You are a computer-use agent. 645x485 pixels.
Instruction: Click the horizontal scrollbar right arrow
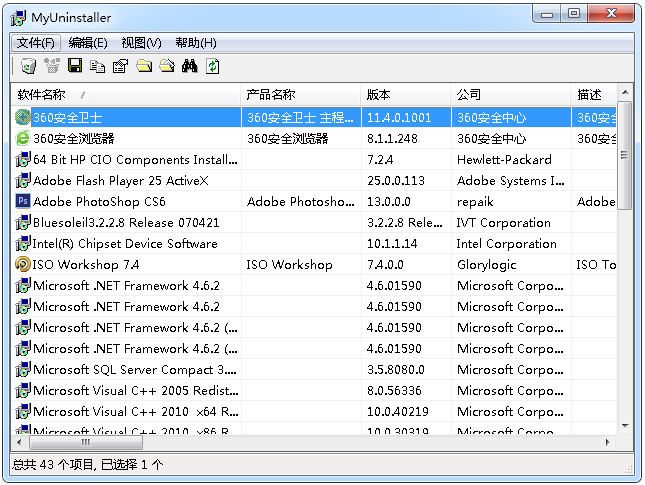pyautogui.click(x=608, y=442)
